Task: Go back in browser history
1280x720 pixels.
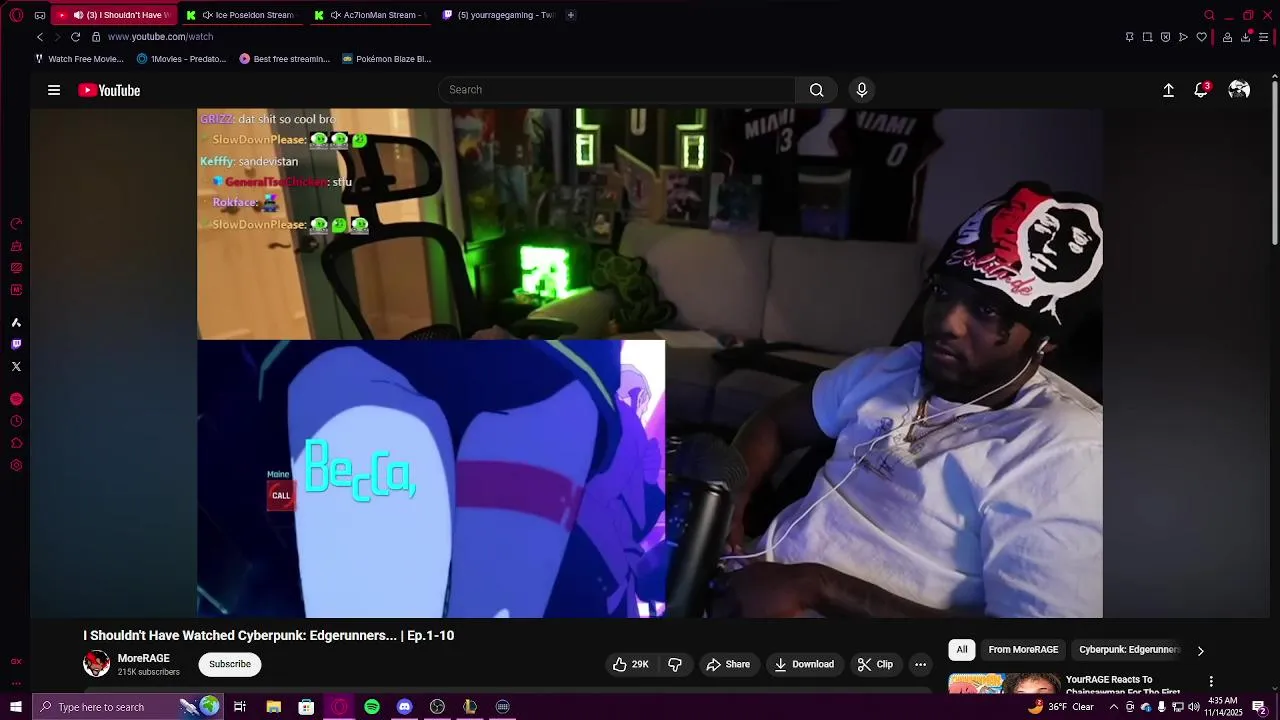Action: click(x=40, y=37)
